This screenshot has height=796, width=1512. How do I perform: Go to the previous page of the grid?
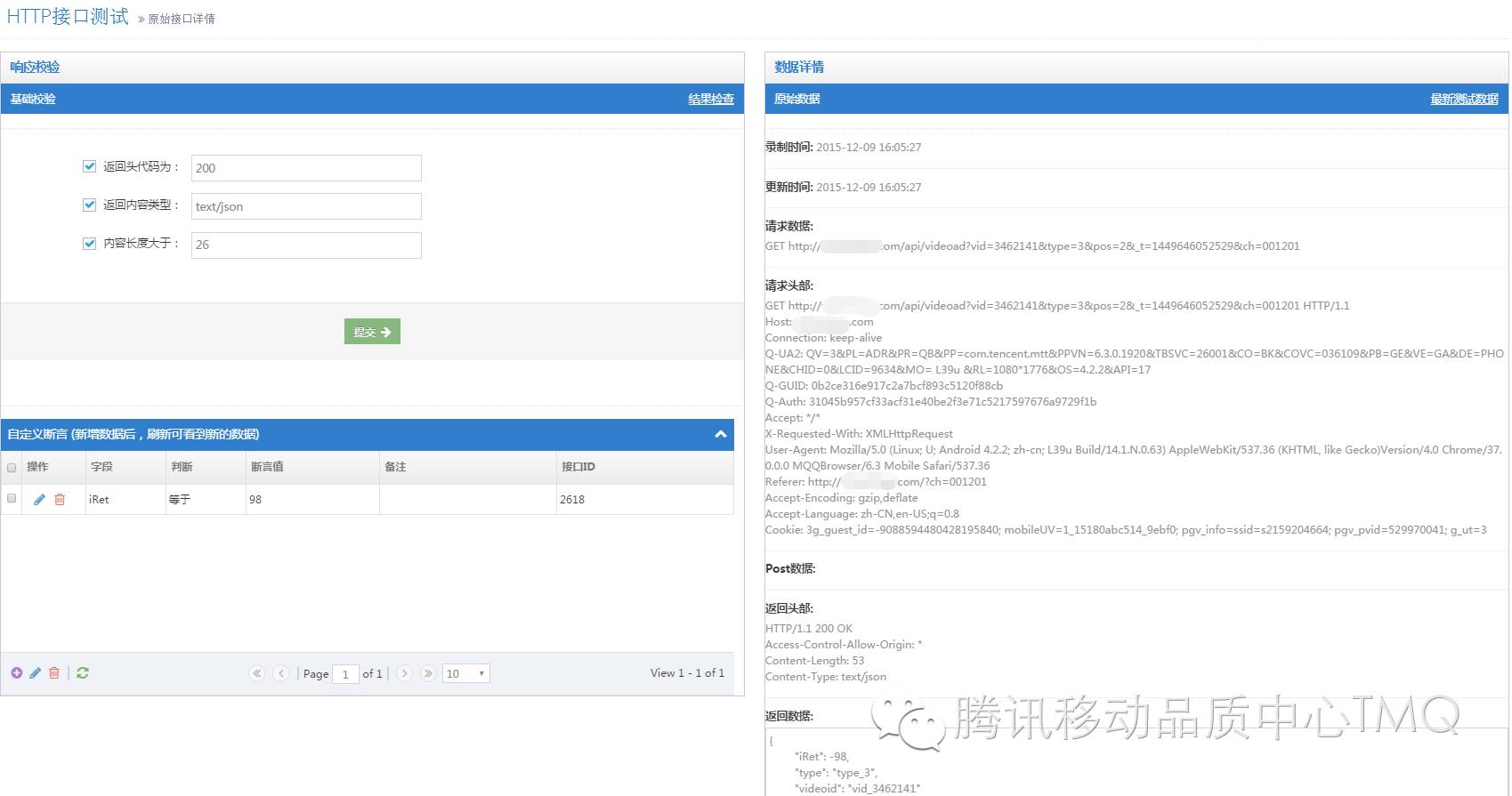click(x=281, y=673)
